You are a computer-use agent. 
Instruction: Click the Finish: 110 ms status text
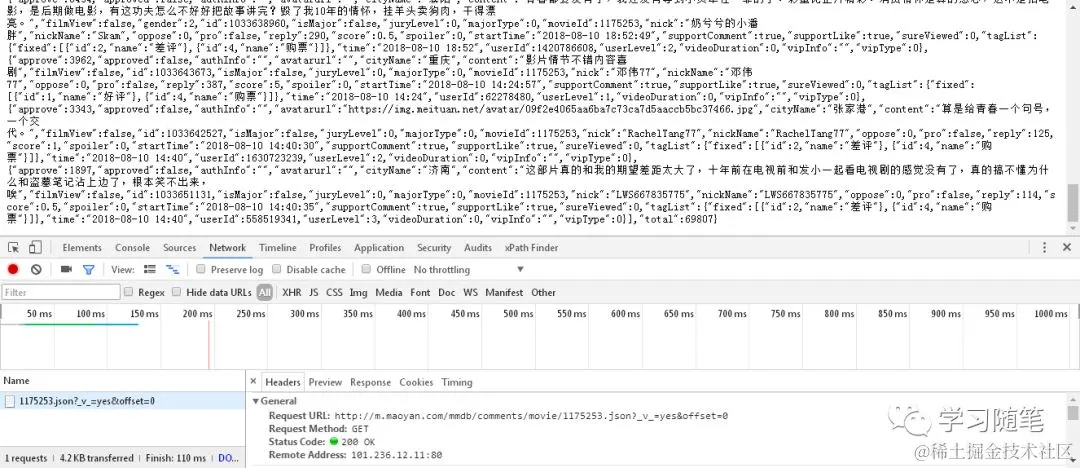(176, 458)
